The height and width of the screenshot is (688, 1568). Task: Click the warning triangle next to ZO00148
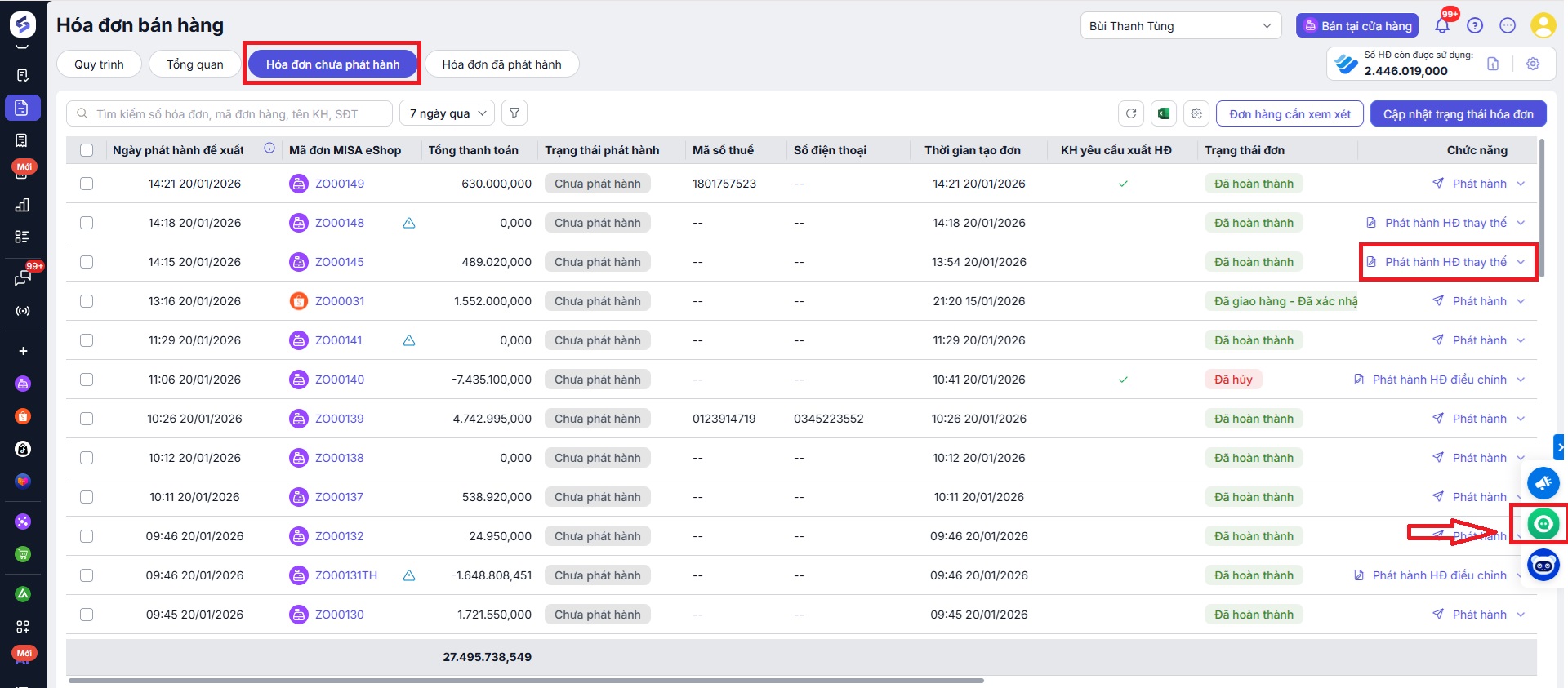point(409,223)
